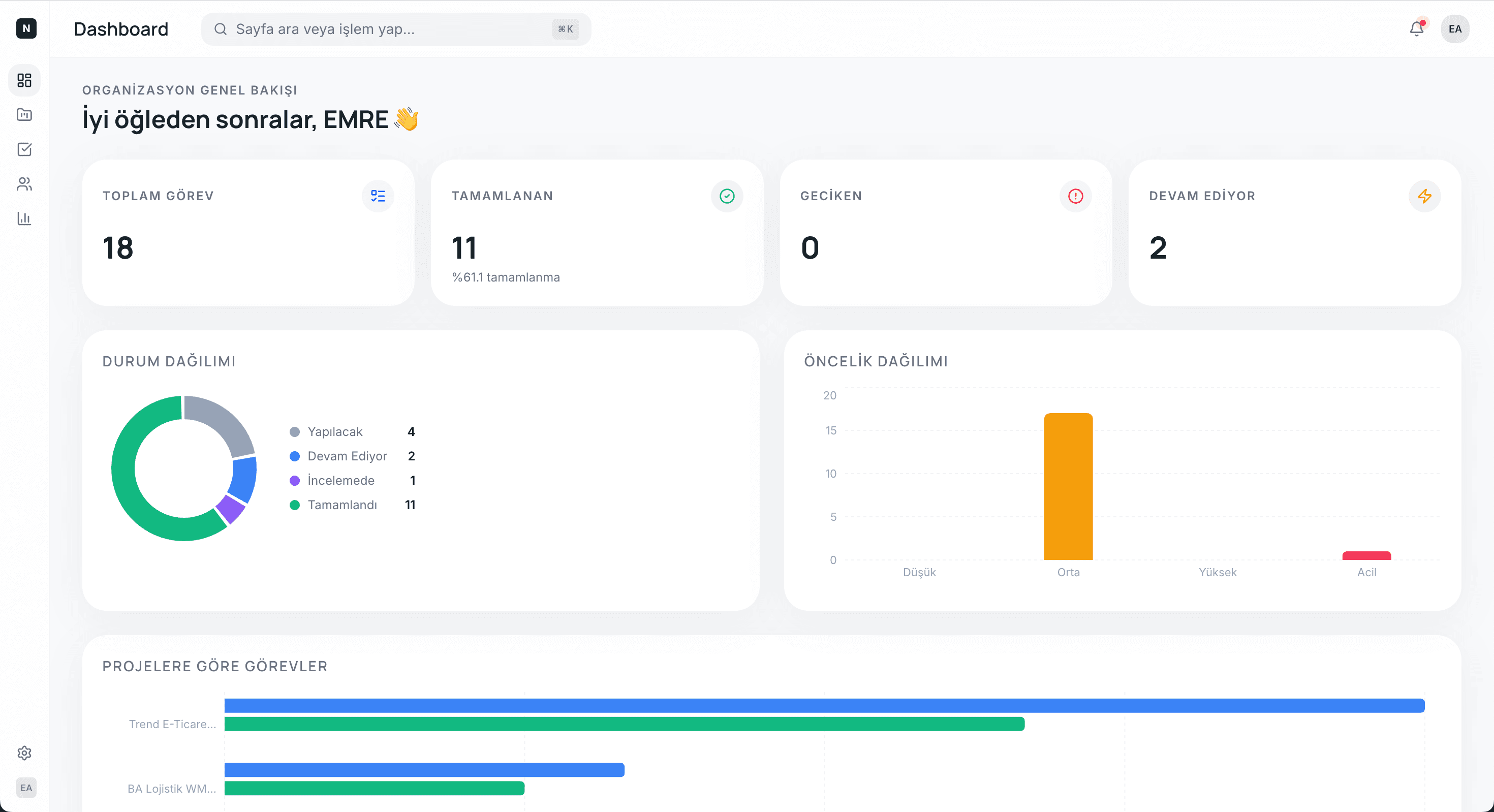1494x812 pixels.
Task: Click the Trend E-Ticare project label
Action: (x=172, y=724)
